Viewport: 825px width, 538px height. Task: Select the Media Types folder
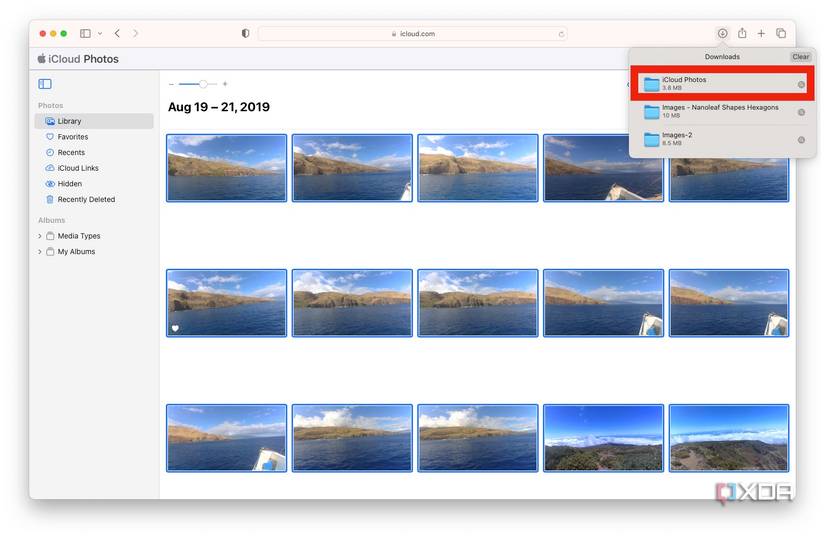pyautogui.click(x=78, y=236)
